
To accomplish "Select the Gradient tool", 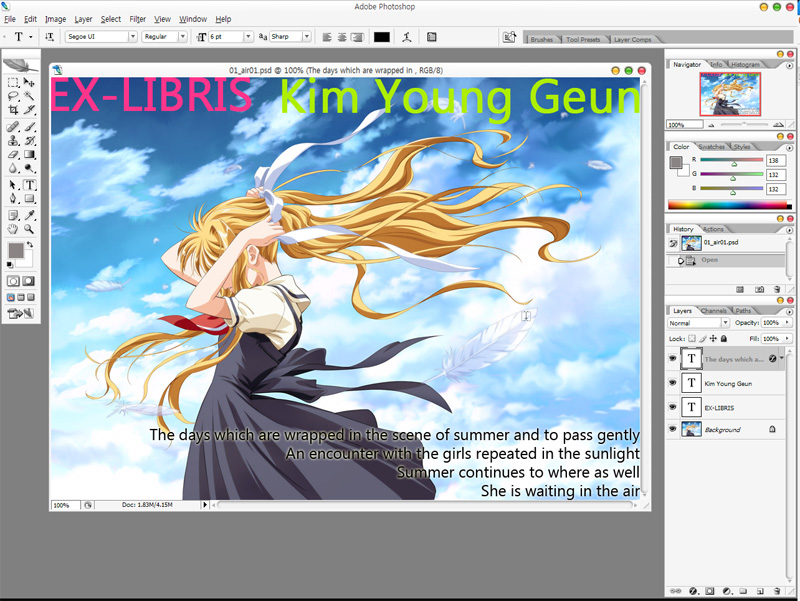I will coord(30,155).
